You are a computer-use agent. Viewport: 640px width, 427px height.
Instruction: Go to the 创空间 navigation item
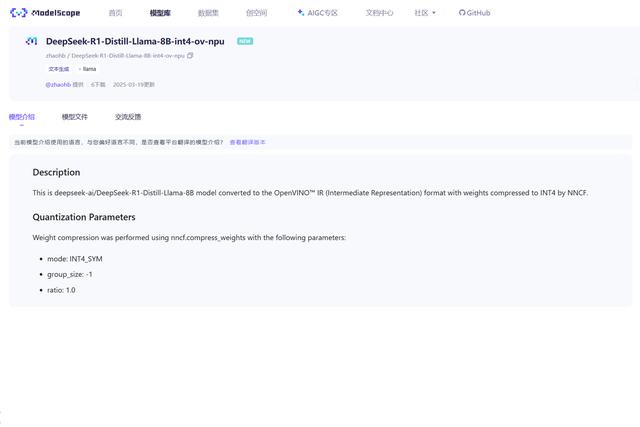coord(256,13)
